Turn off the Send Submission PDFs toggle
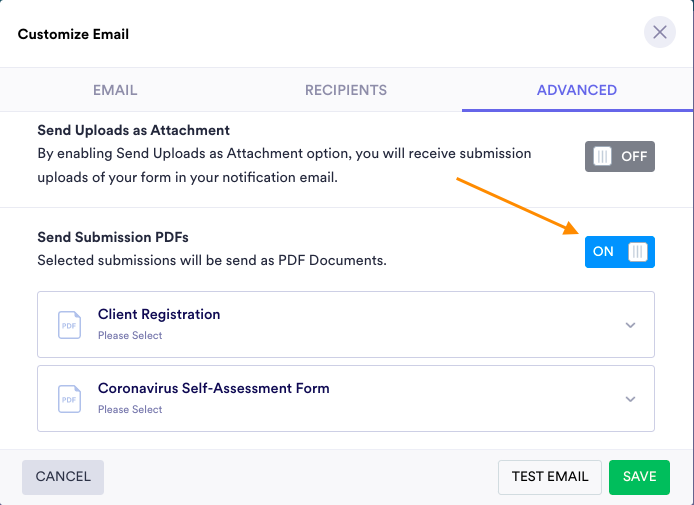Image resolution: width=694 pixels, height=505 pixels. [x=619, y=252]
